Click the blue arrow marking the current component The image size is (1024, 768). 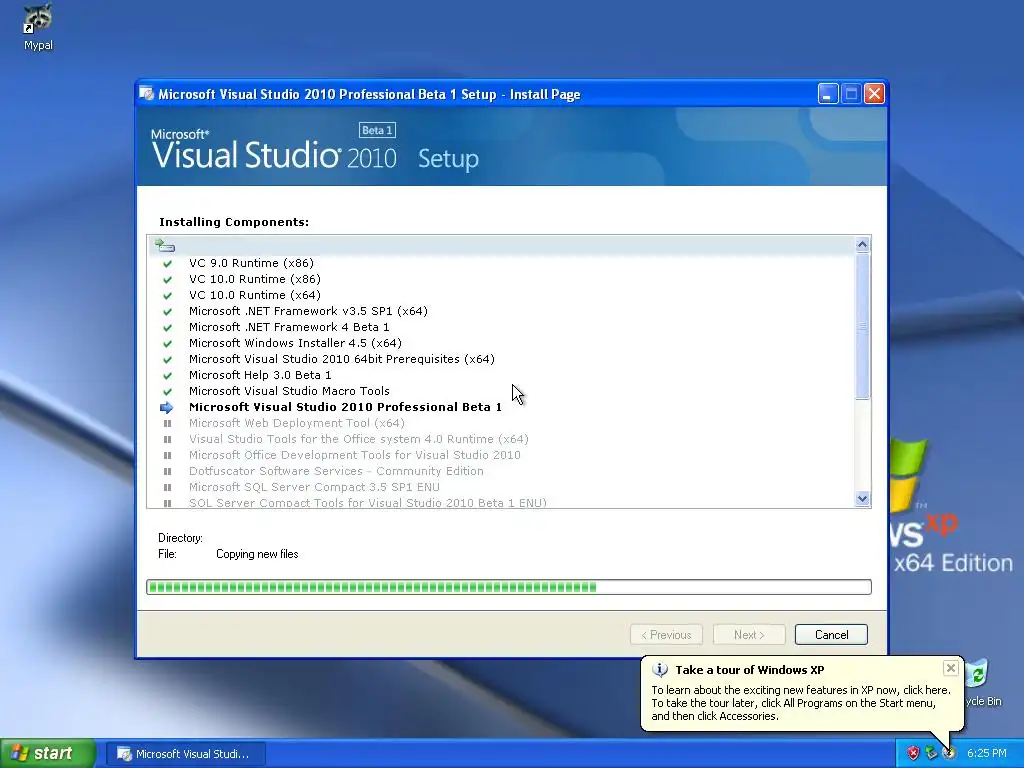pyautogui.click(x=167, y=408)
